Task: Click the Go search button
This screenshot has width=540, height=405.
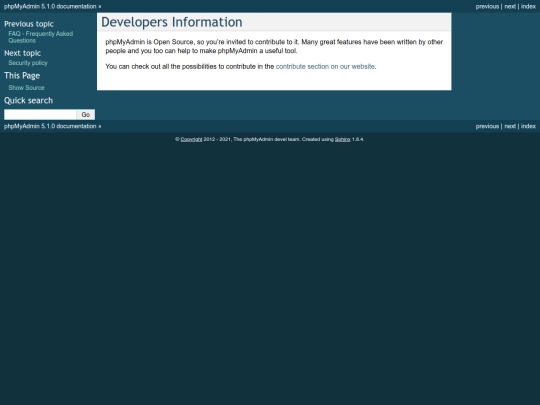Action: [86, 114]
